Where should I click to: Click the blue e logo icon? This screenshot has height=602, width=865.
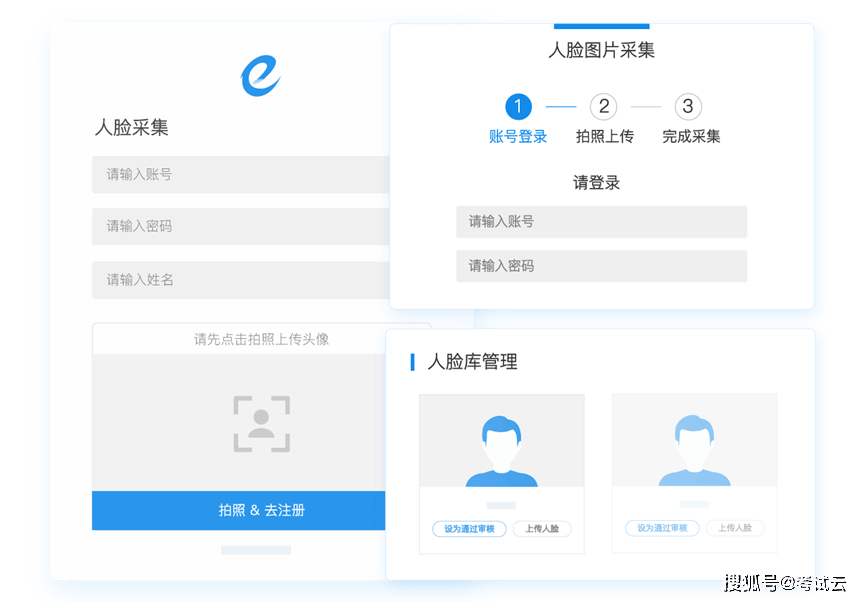[x=261, y=74]
